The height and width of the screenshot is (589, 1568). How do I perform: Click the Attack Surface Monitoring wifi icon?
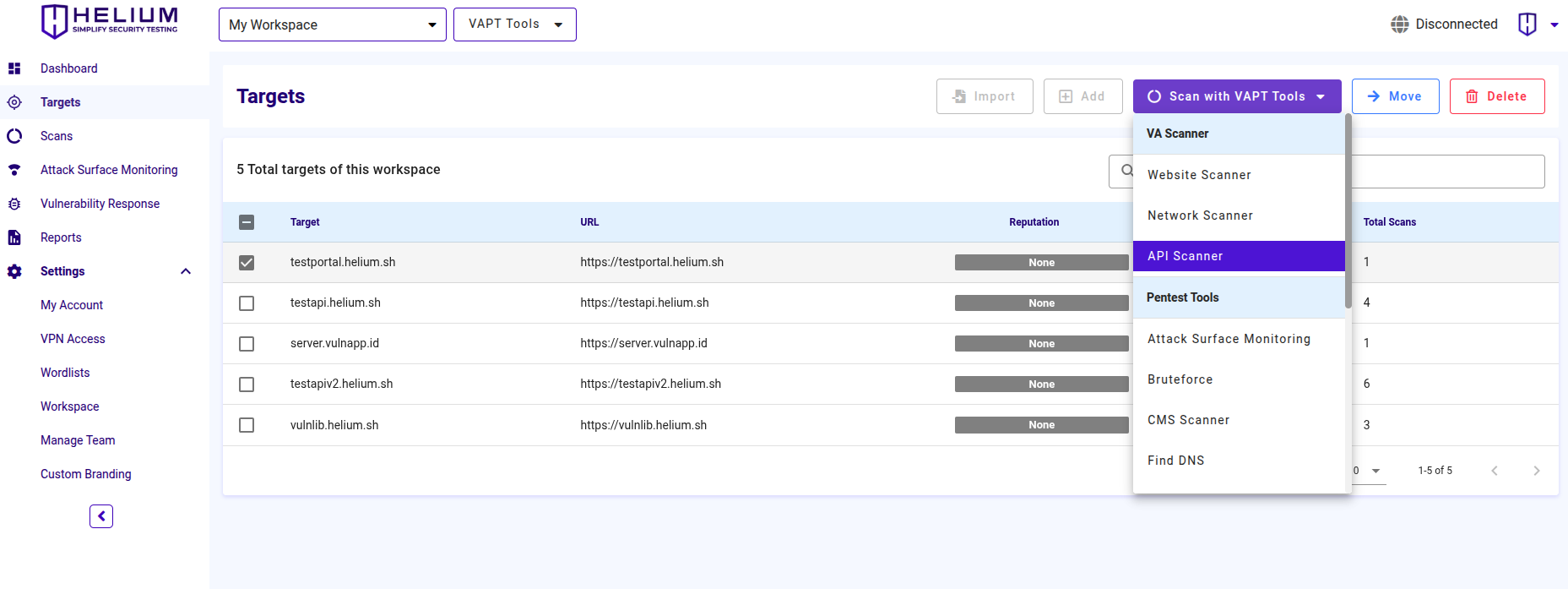click(x=14, y=170)
